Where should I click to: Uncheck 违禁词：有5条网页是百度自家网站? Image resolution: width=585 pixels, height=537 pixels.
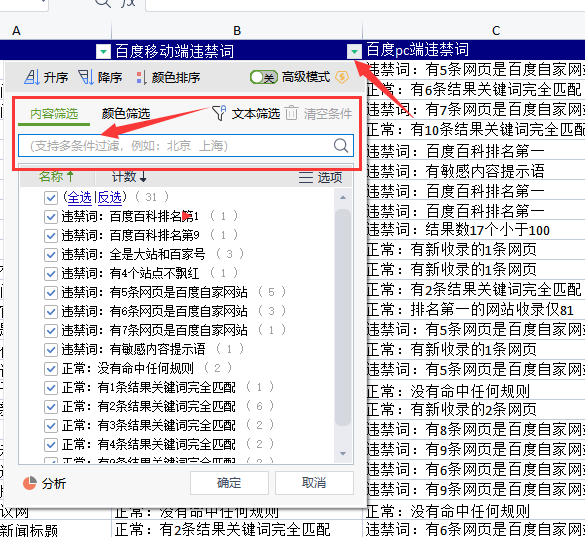(x=51, y=293)
